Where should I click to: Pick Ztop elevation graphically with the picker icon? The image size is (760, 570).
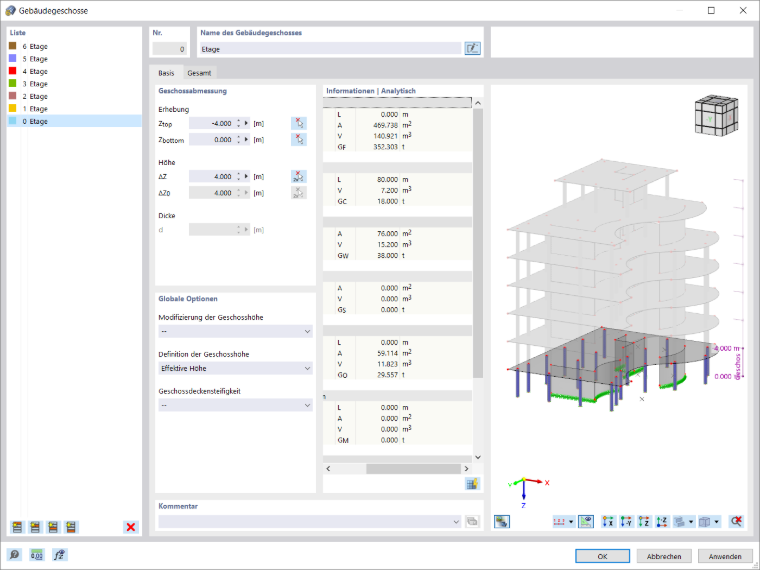click(x=299, y=124)
